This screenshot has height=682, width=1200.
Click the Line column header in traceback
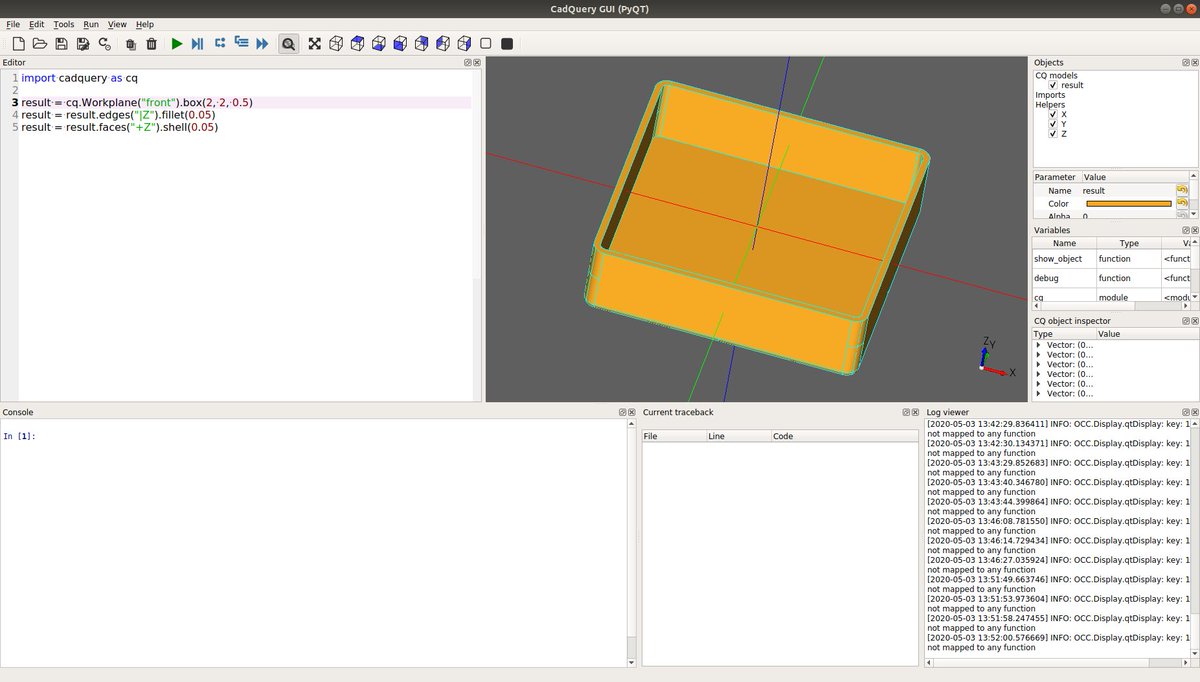[738, 437]
